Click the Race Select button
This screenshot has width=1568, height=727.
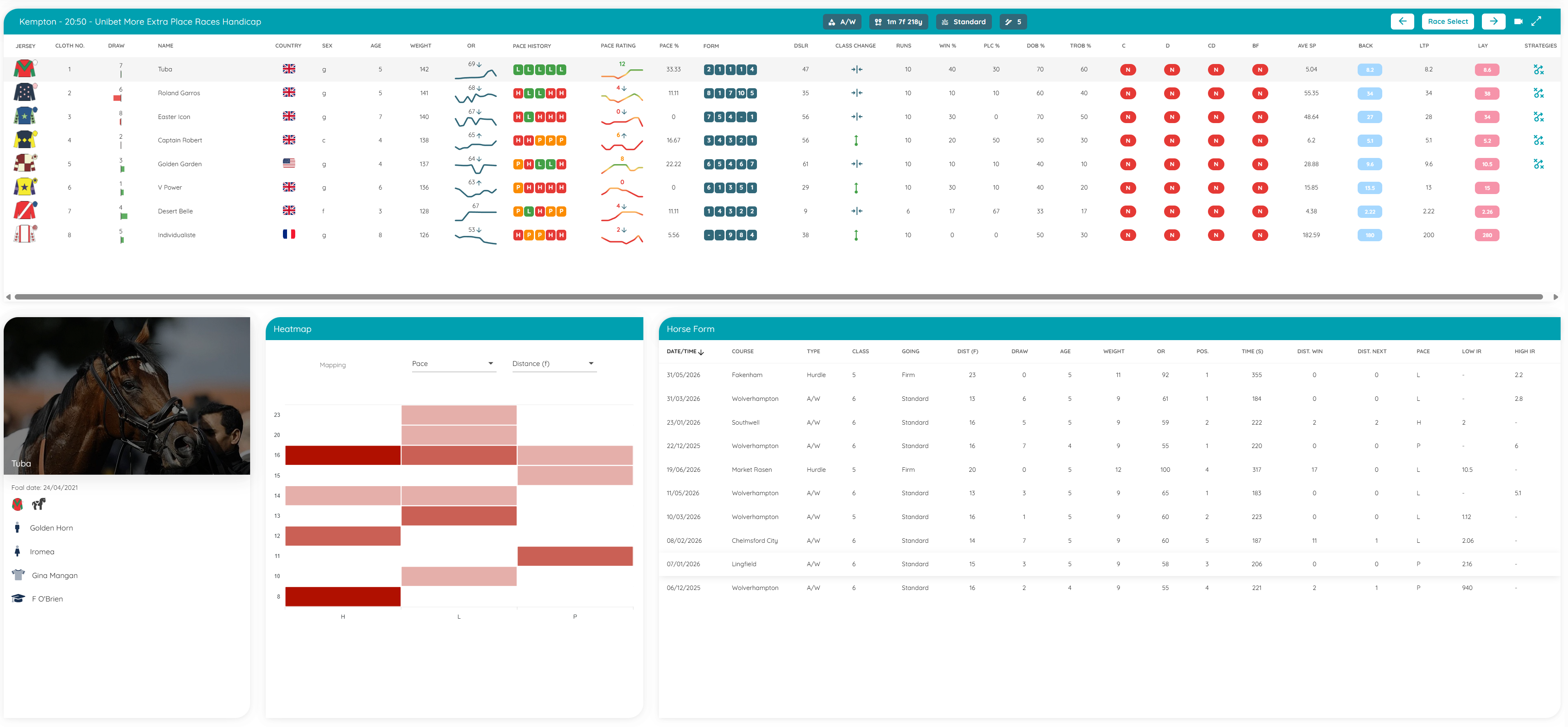click(x=1447, y=21)
